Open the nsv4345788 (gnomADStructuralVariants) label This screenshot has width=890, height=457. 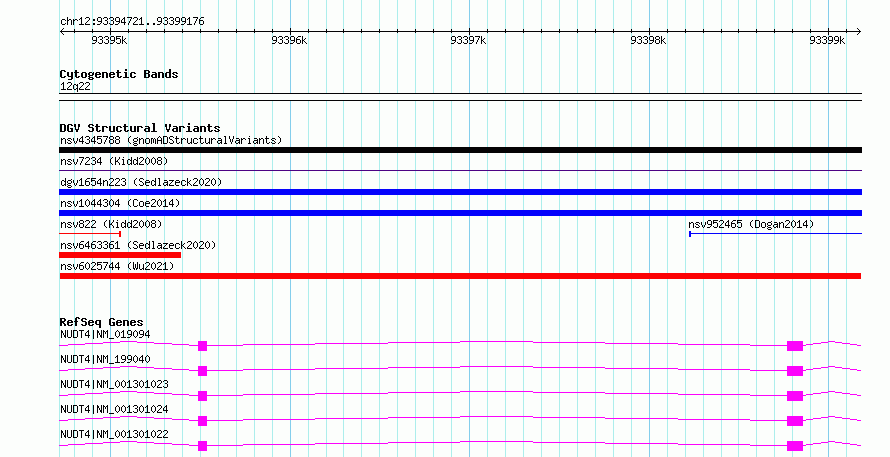(x=171, y=140)
